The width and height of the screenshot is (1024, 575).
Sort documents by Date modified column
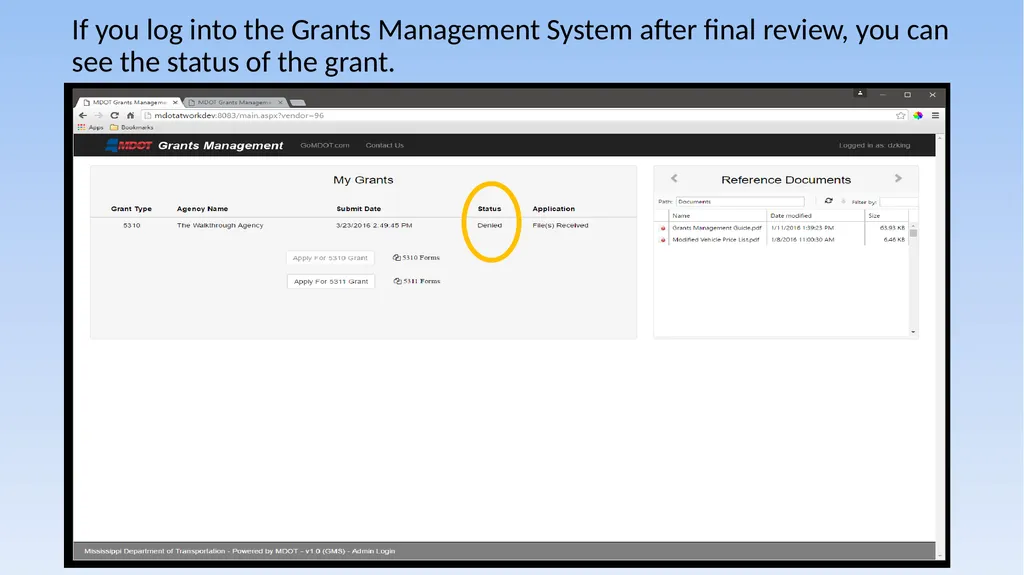pyautogui.click(x=791, y=216)
